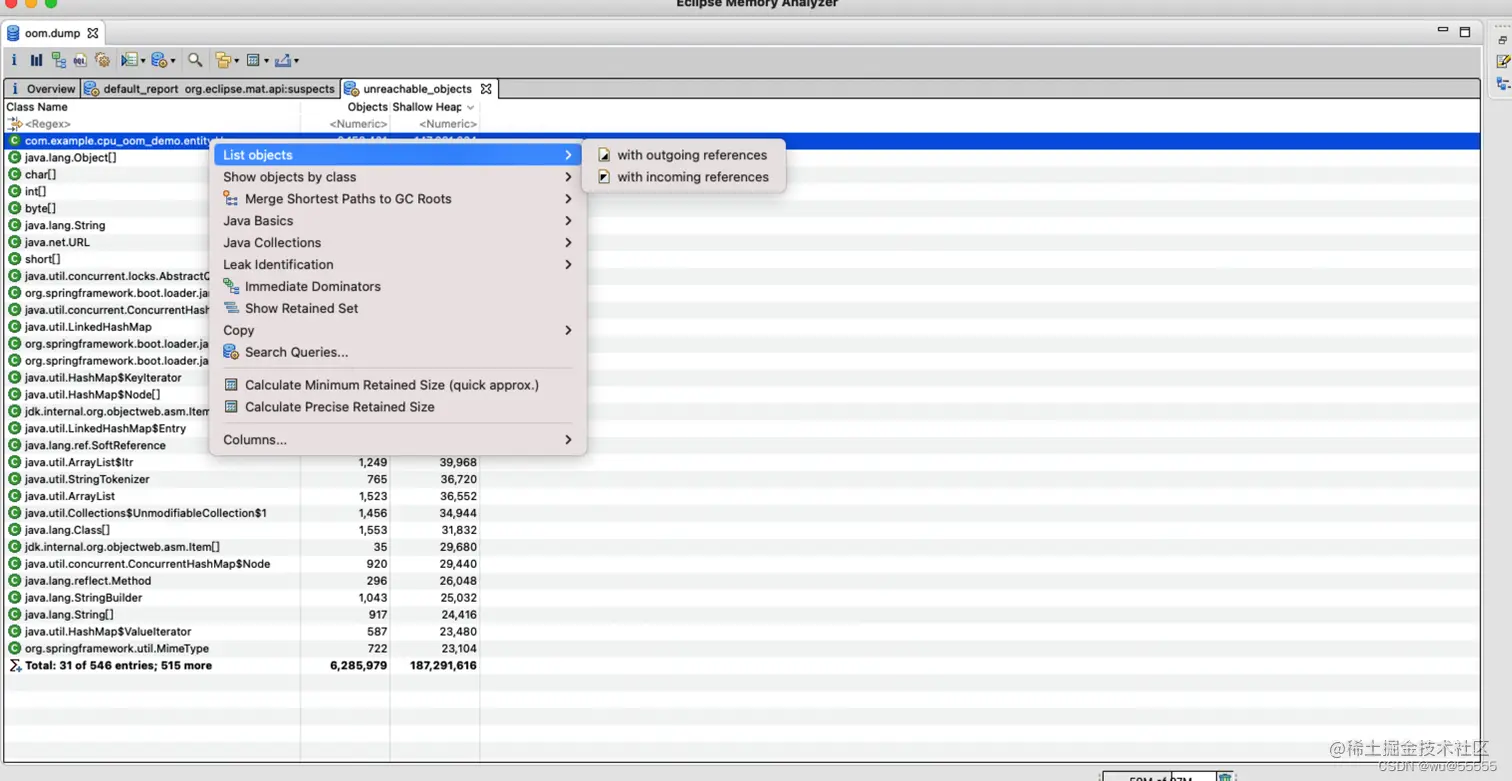Screen dimensions: 1512x781
Task: Choose 'with incoming references' submenu item
Action: coord(683,177)
